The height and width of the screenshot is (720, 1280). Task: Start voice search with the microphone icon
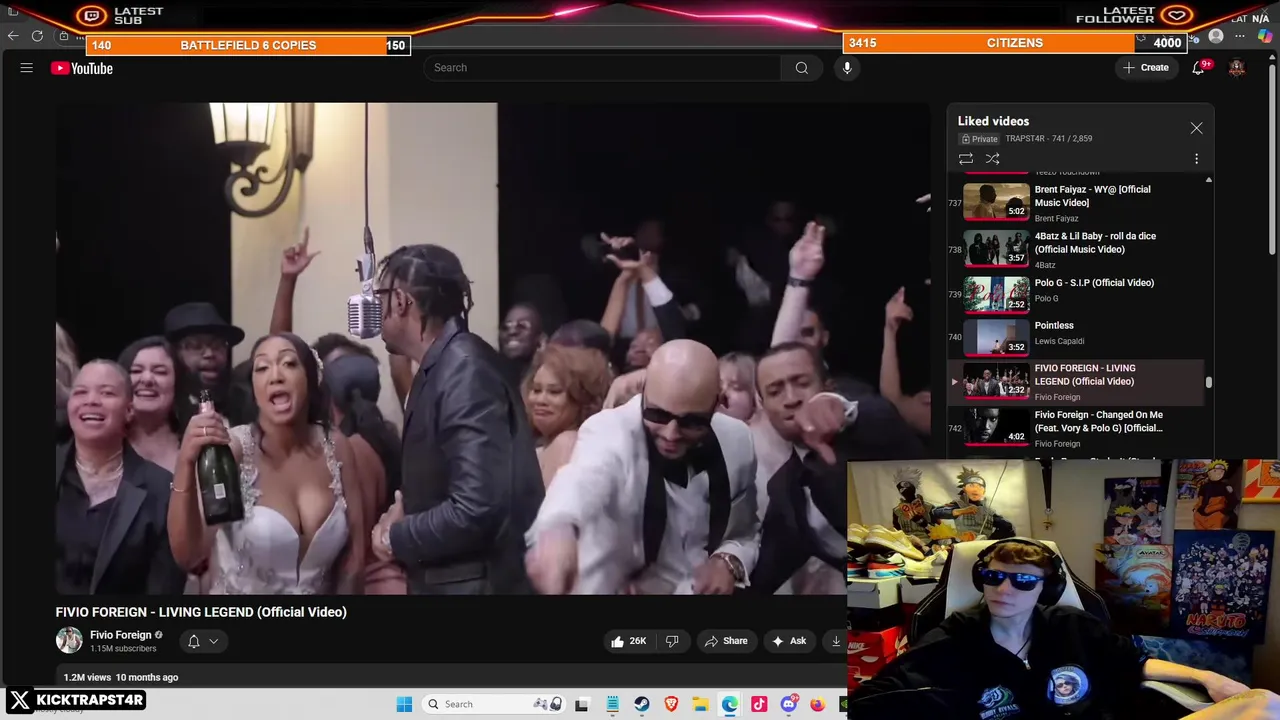(x=847, y=68)
